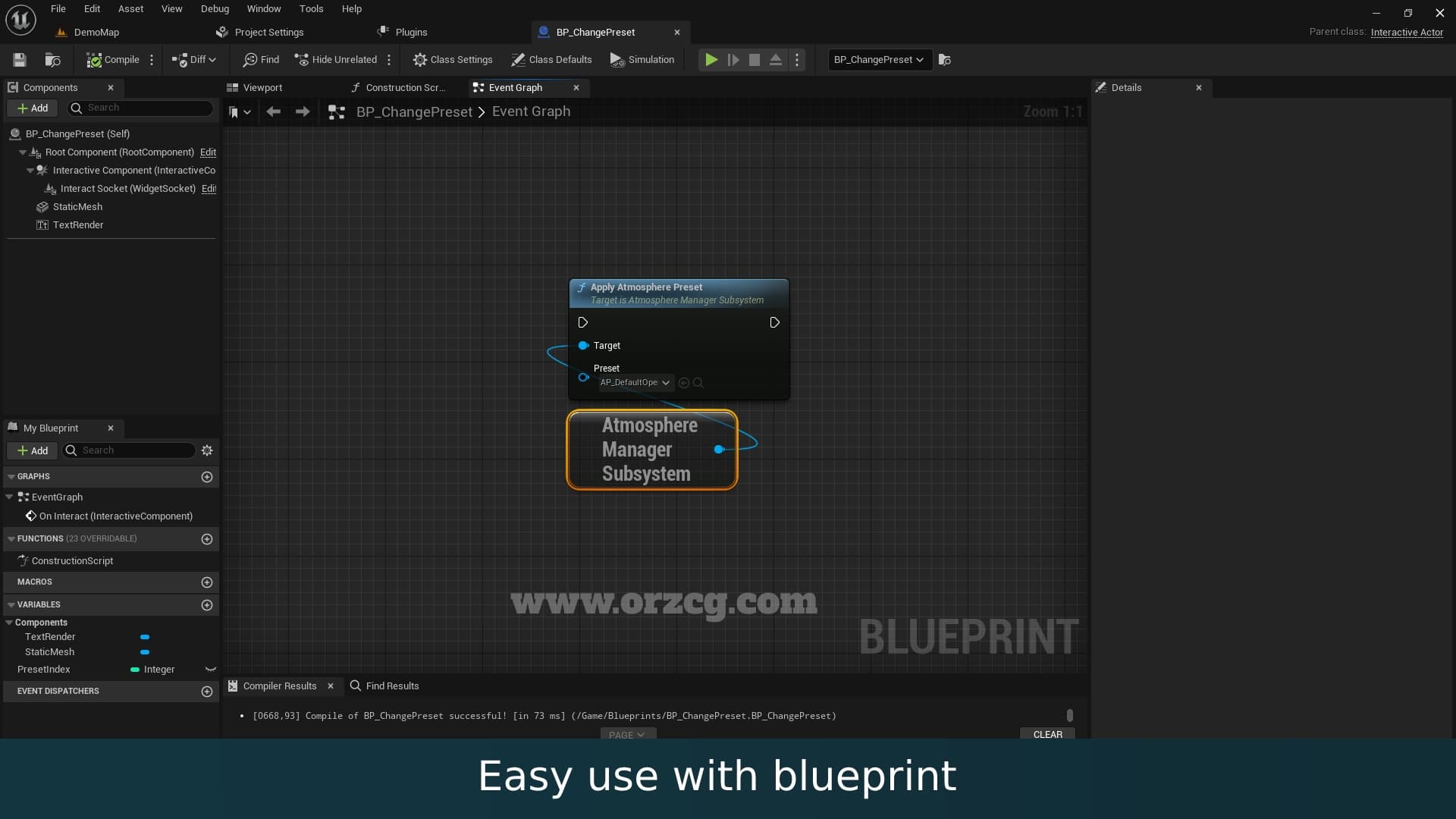The image size is (1456, 819).
Task: Select TextRender component
Action: coord(78,225)
